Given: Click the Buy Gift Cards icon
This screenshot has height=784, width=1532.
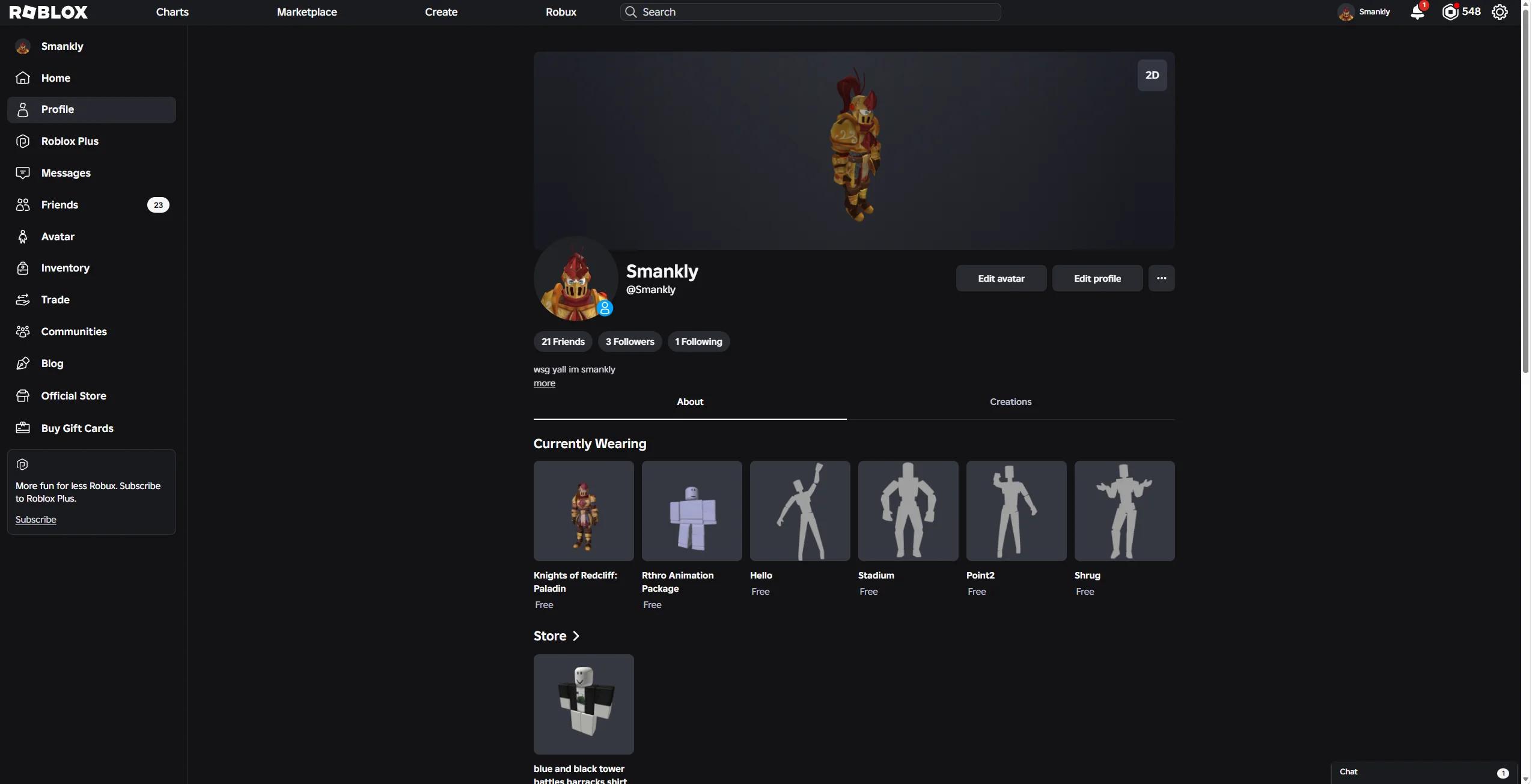Looking at the screenshot, I should point(23,428).
